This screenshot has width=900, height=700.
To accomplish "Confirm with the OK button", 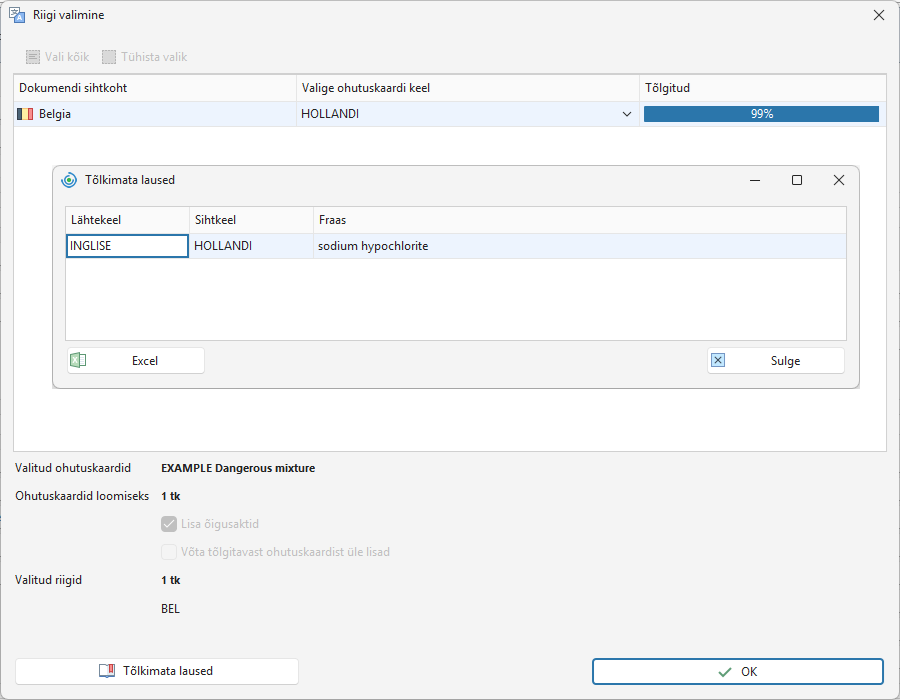I will (x=738, y=672).
